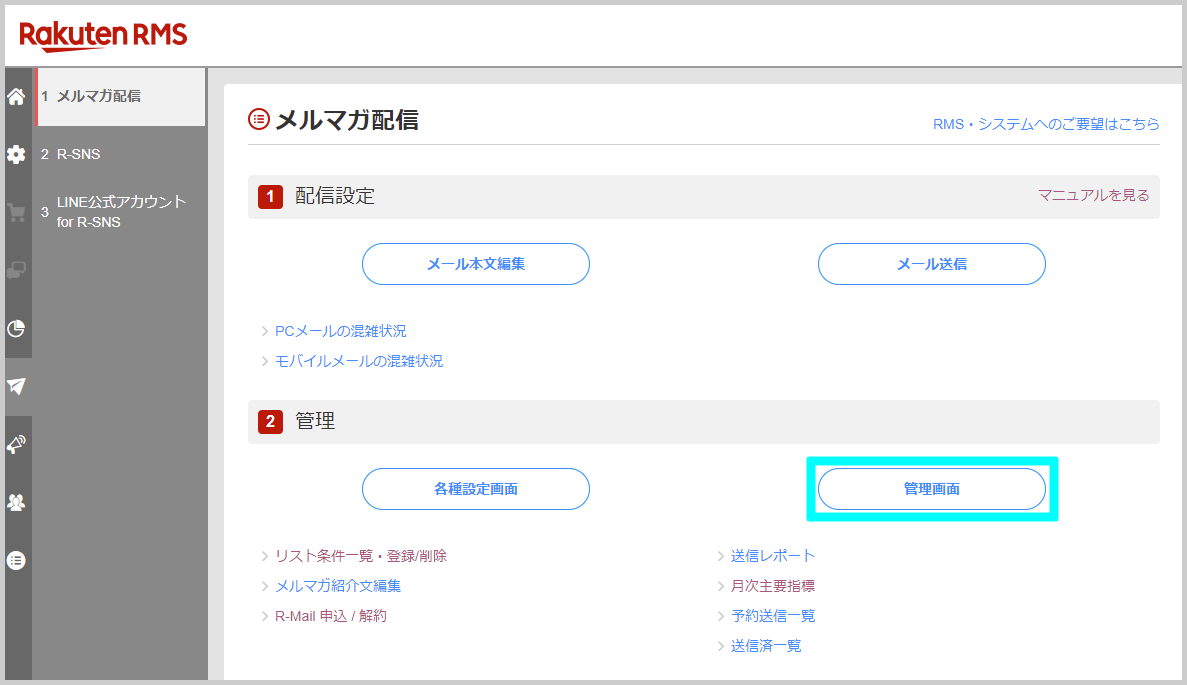Open メルマガ紹介文編集 link

click(x=338, y=586)
